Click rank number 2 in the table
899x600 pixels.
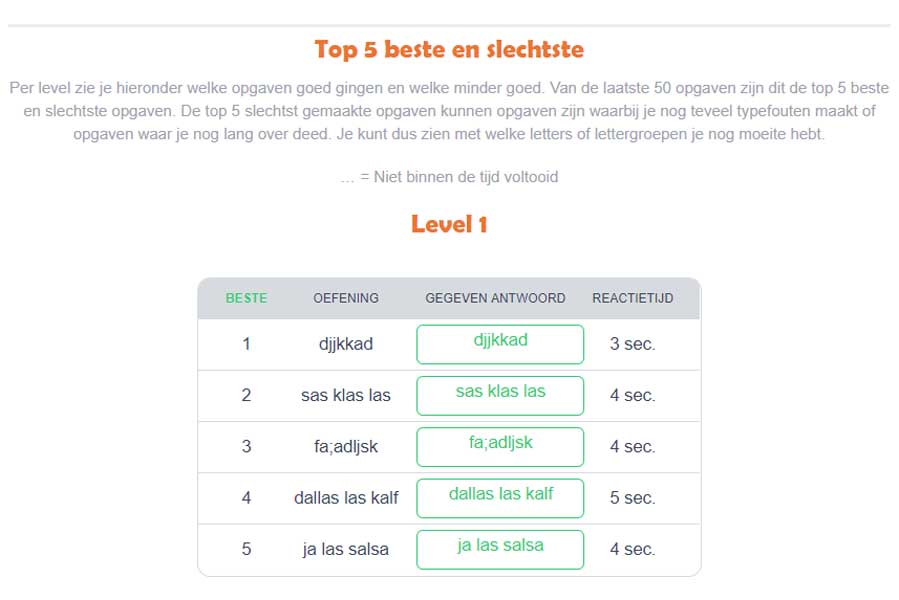click(247, 395)
